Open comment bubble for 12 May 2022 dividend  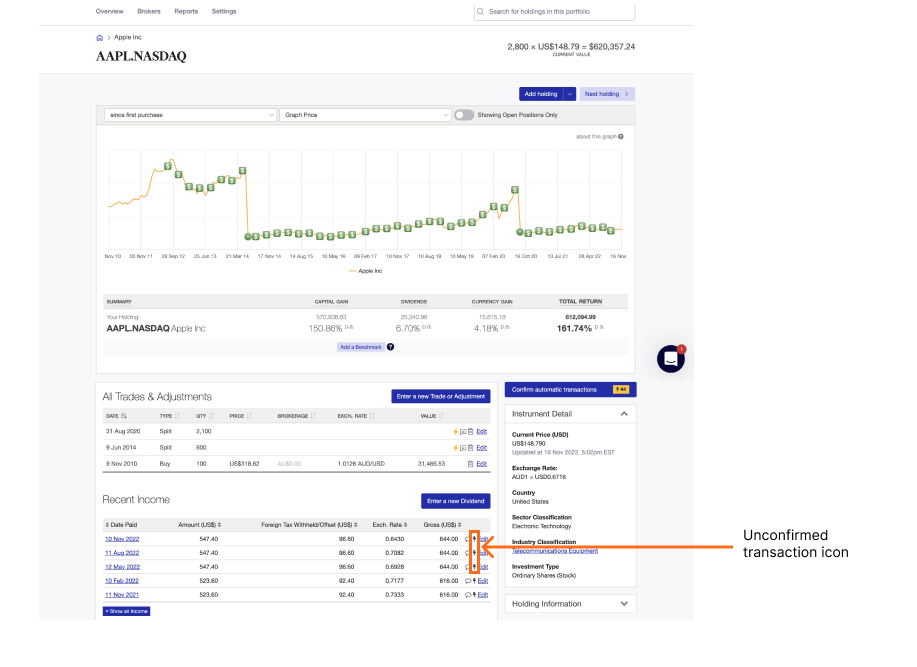(x=467, y=567)
